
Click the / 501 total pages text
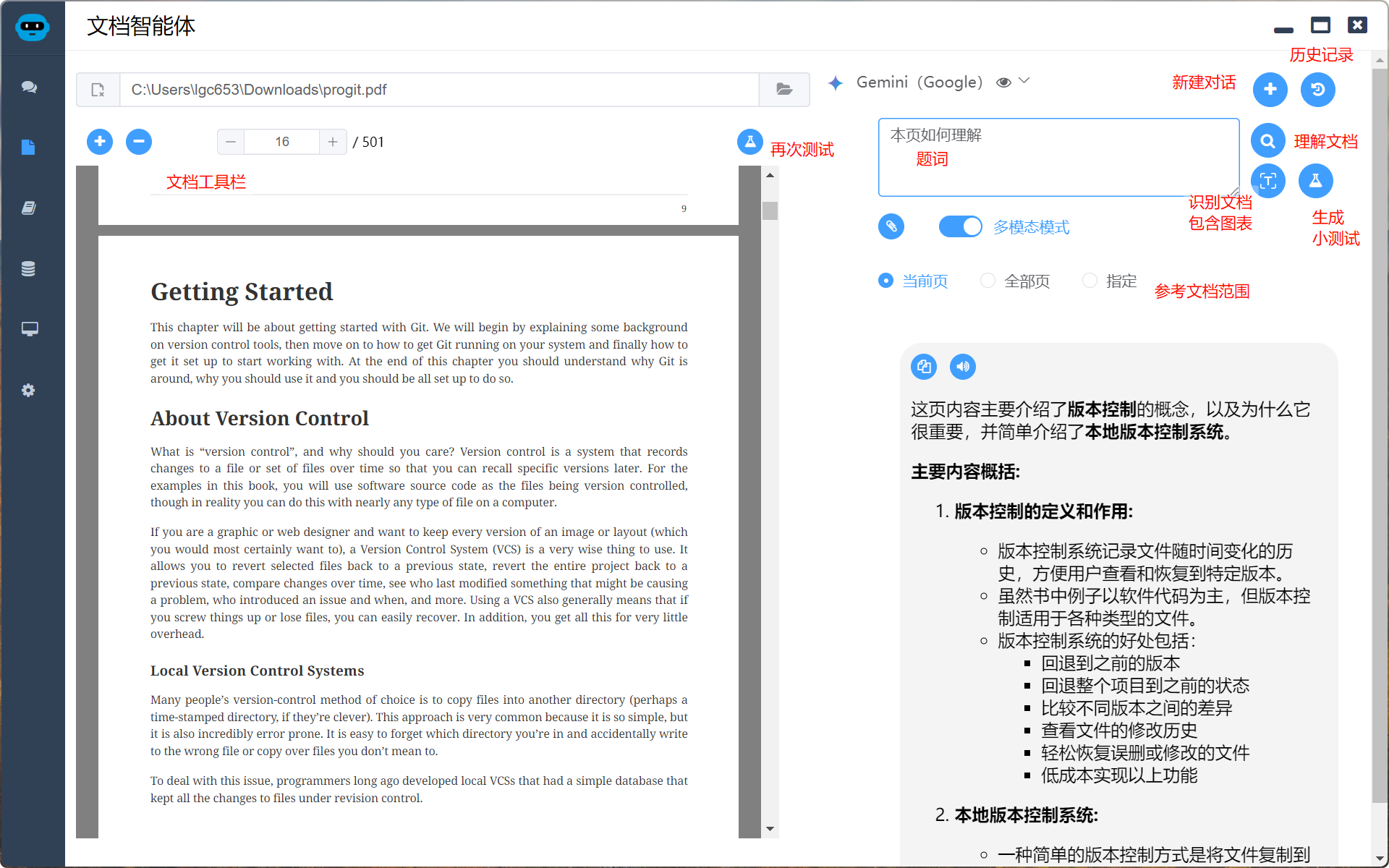click(369, 142)
